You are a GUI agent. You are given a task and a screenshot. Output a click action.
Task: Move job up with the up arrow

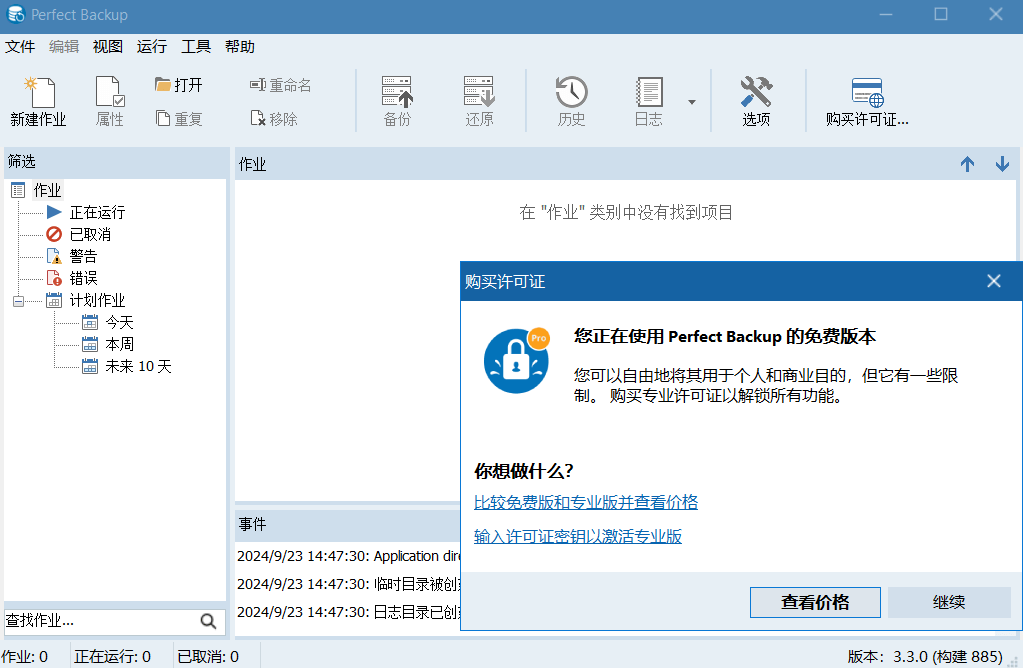click(968, 164)
